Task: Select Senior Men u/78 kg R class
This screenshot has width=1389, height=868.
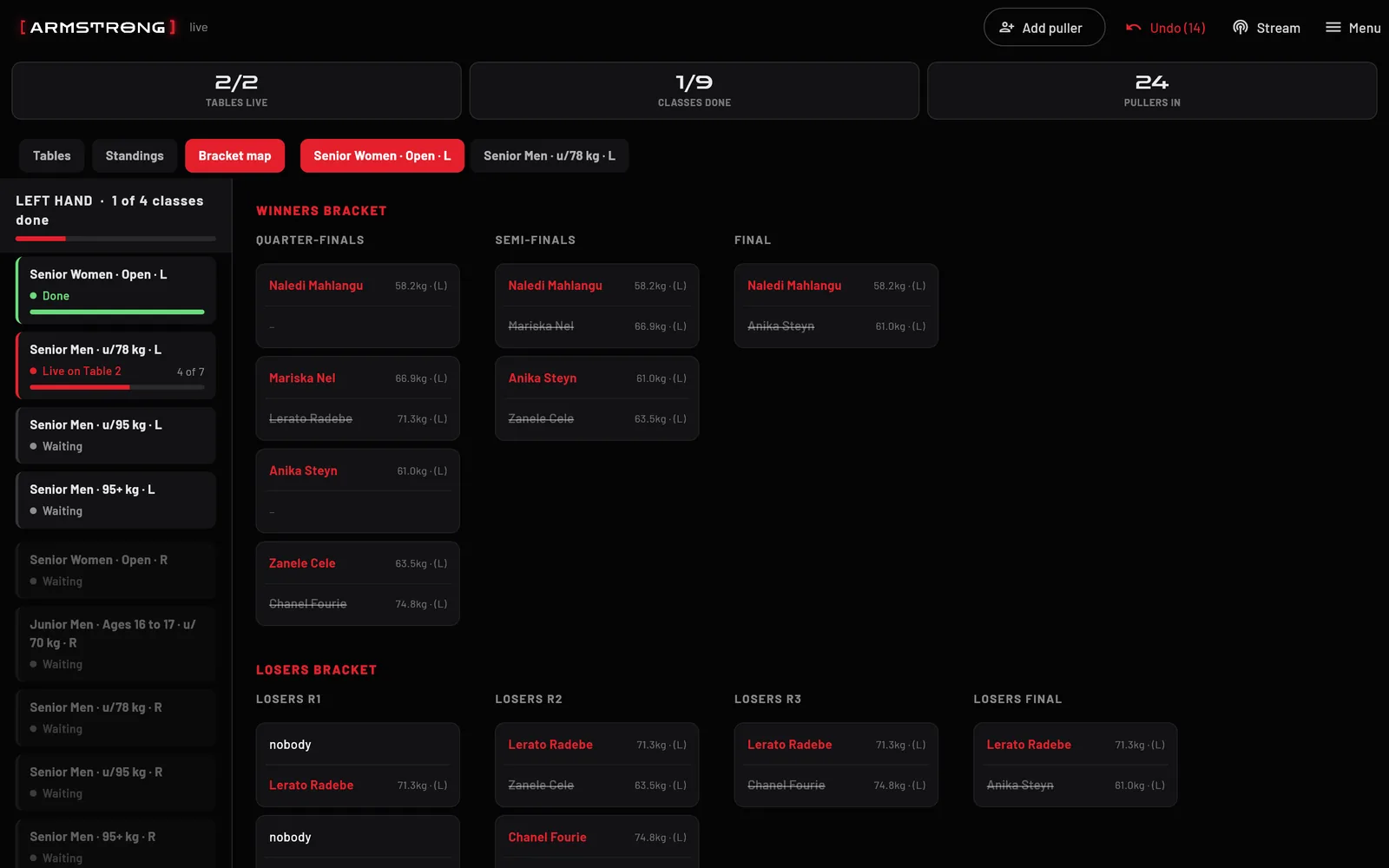Action: coord(116,718)
